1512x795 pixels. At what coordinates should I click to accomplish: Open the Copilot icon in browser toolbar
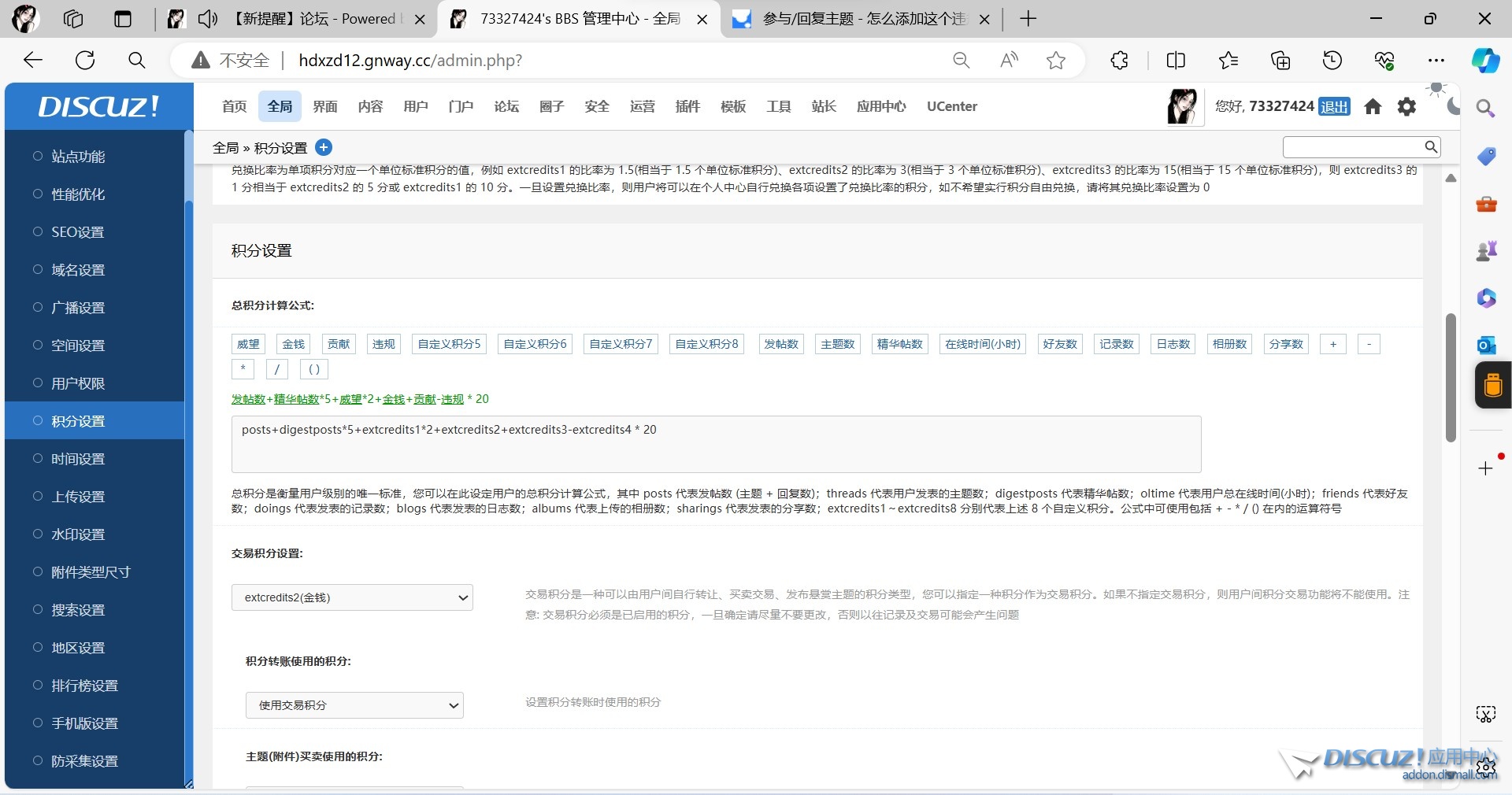pos(1485,61)
